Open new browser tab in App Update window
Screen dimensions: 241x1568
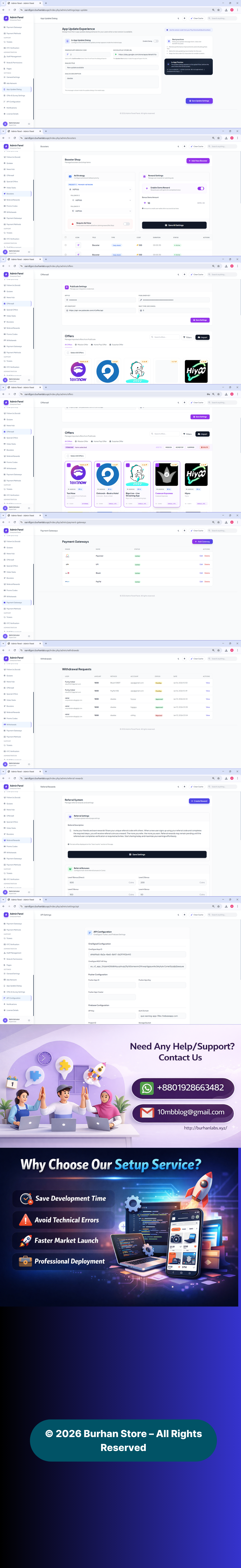(x=46, y=3)
